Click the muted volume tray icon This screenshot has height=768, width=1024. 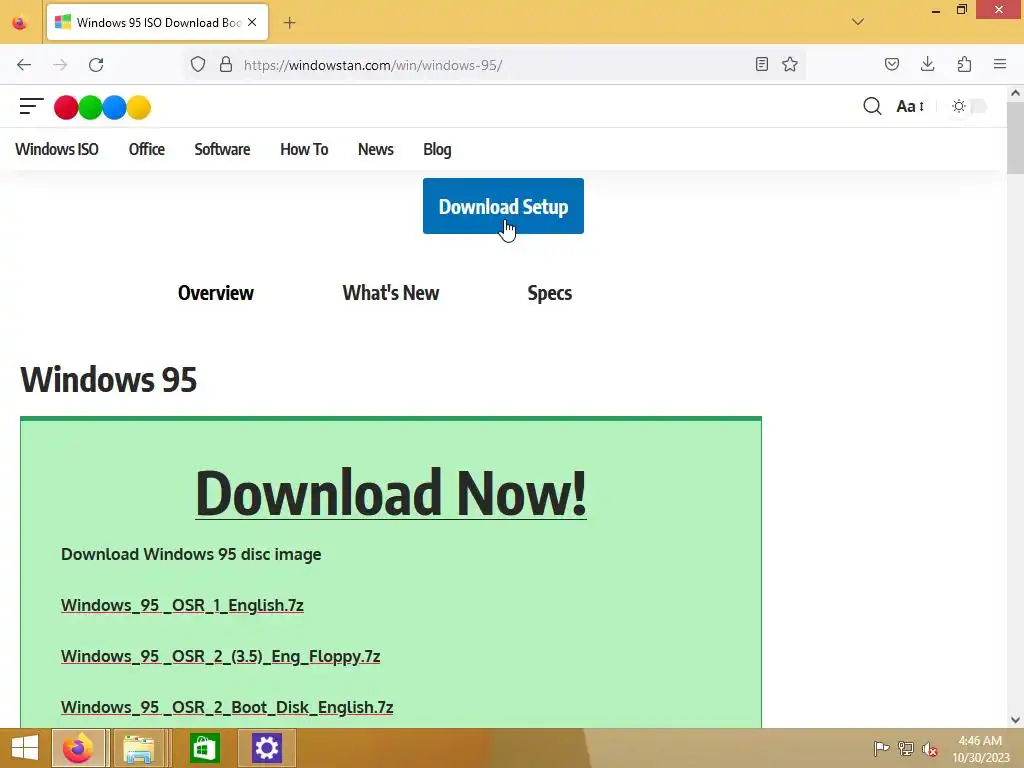tap(930, 749)
